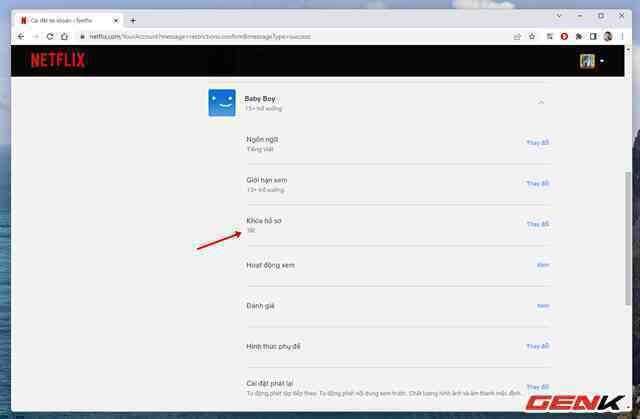This screenshot has width=640, height=419.
Task: Change the Giới hạn xem restriction
Action: pos(538,183)
